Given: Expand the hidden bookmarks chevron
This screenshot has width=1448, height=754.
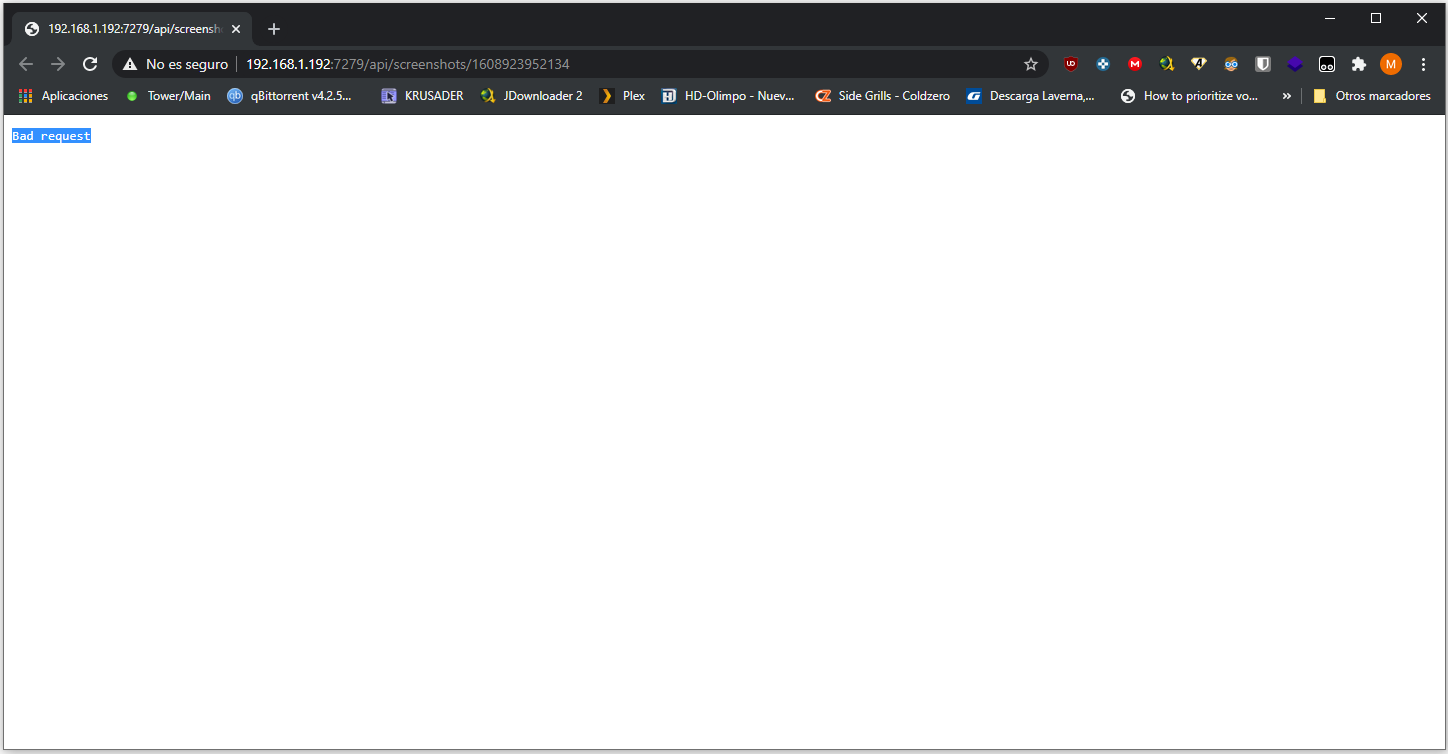Looking at the screenshot, I should (x=1286, y=96).
